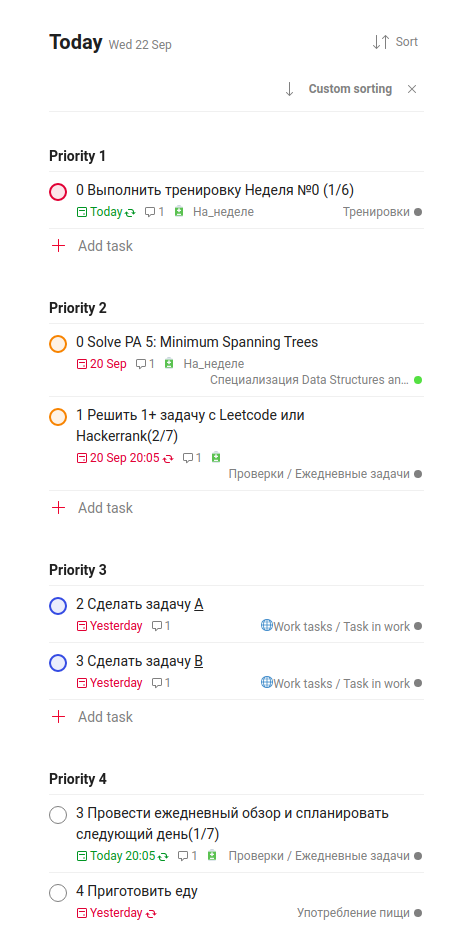474x925 pixels.
Task: Click the Today due date on training task
Action: (106, 212)
